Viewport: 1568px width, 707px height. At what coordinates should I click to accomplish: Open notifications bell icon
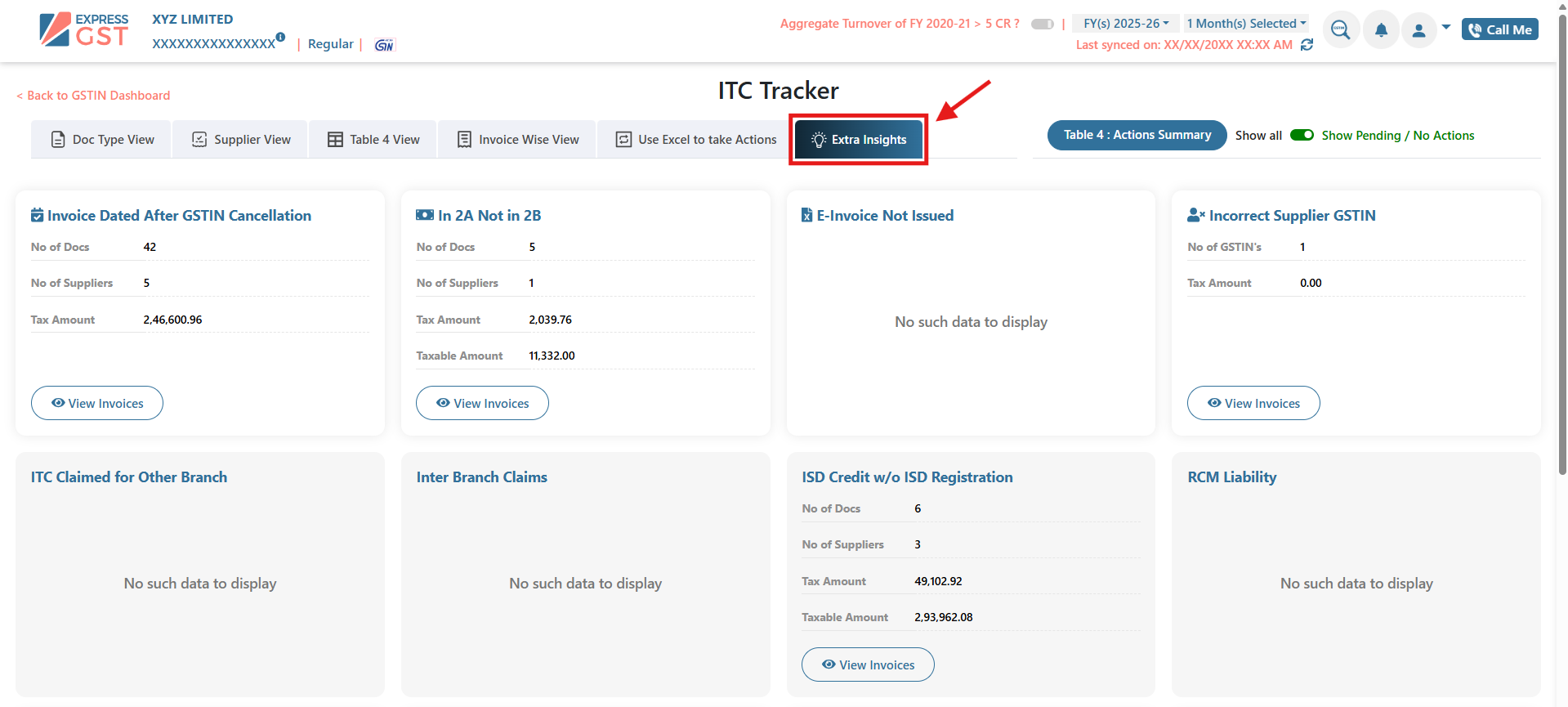[x=1381, y=30]
